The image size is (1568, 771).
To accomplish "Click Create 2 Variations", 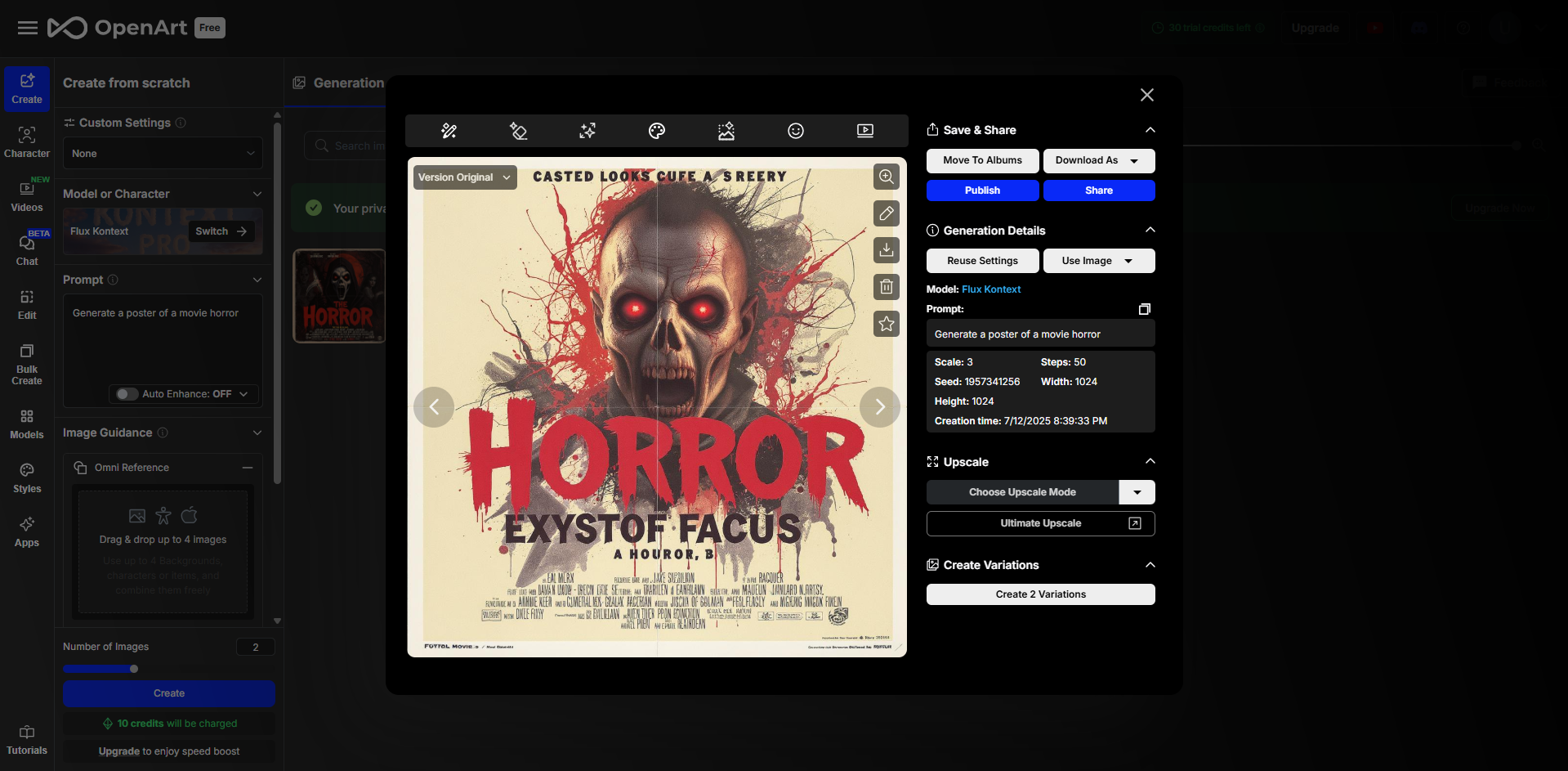I will pos(1040,594).
